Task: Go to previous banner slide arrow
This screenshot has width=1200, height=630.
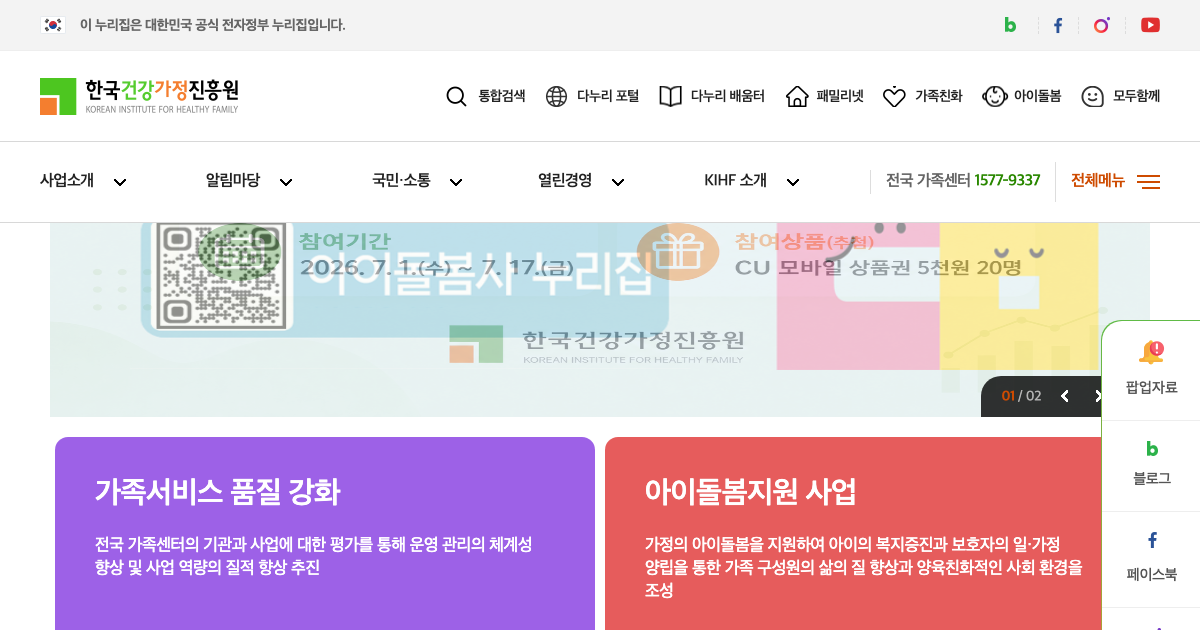Action: [x=1064, y=396]
